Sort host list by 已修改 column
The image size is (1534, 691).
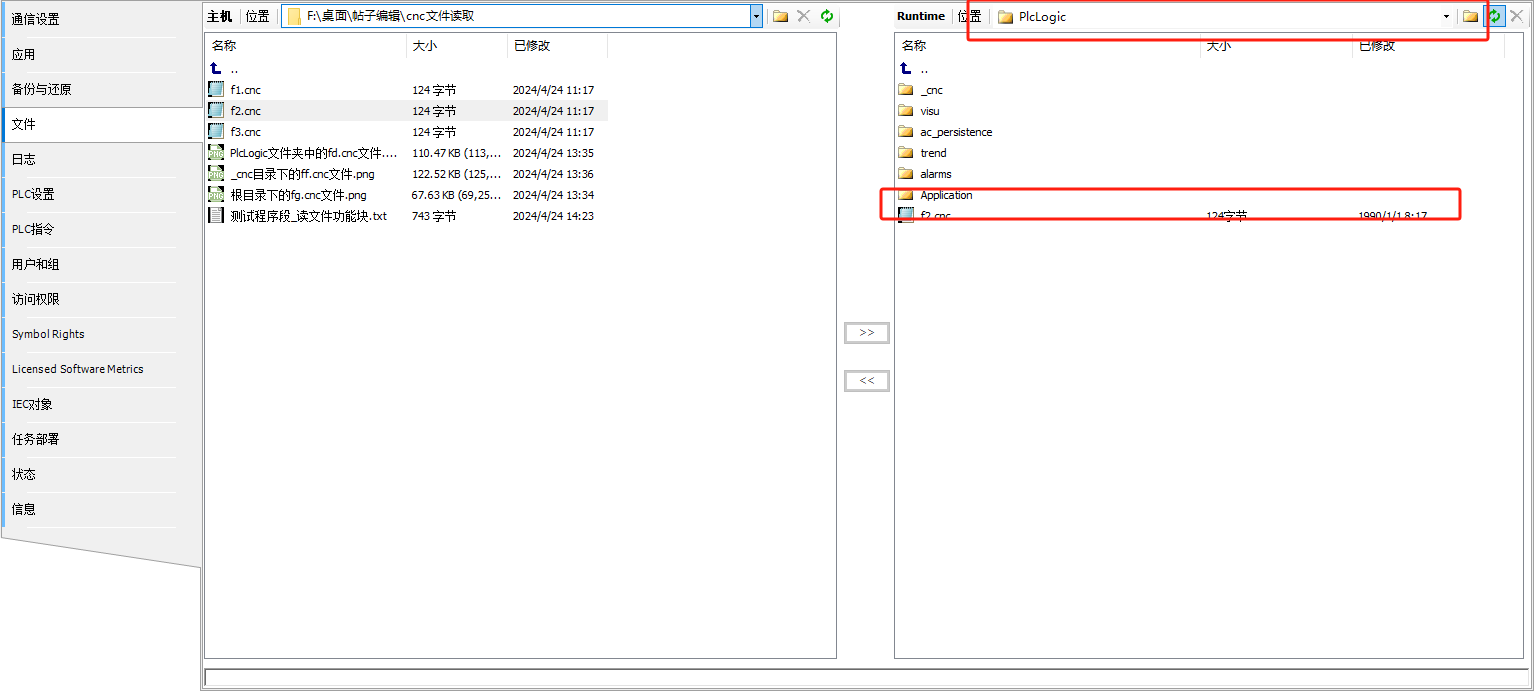[x=557, y=46]
